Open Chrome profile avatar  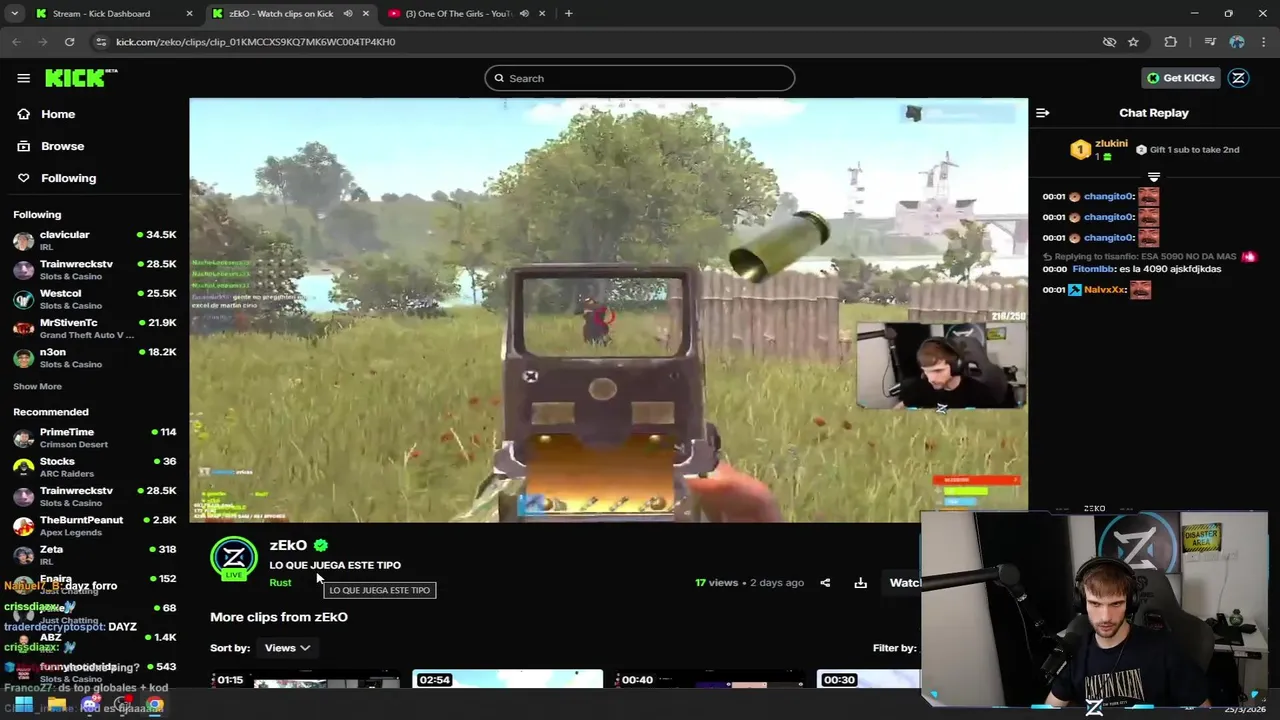point(1237,42)
